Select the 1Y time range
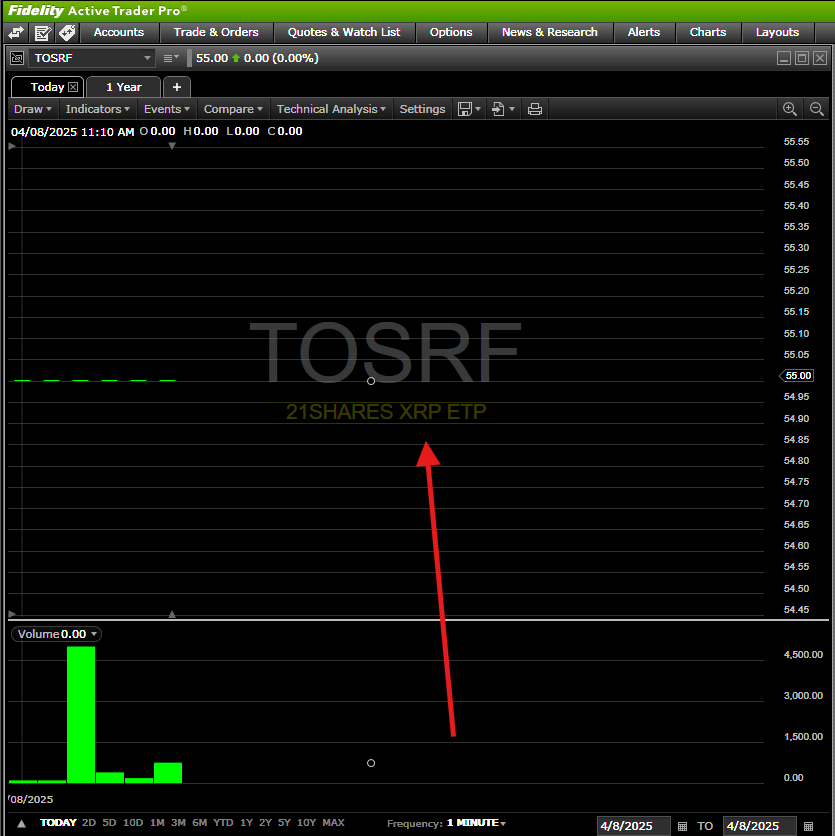Screen dimensions: 835x836 pos(246,823)
